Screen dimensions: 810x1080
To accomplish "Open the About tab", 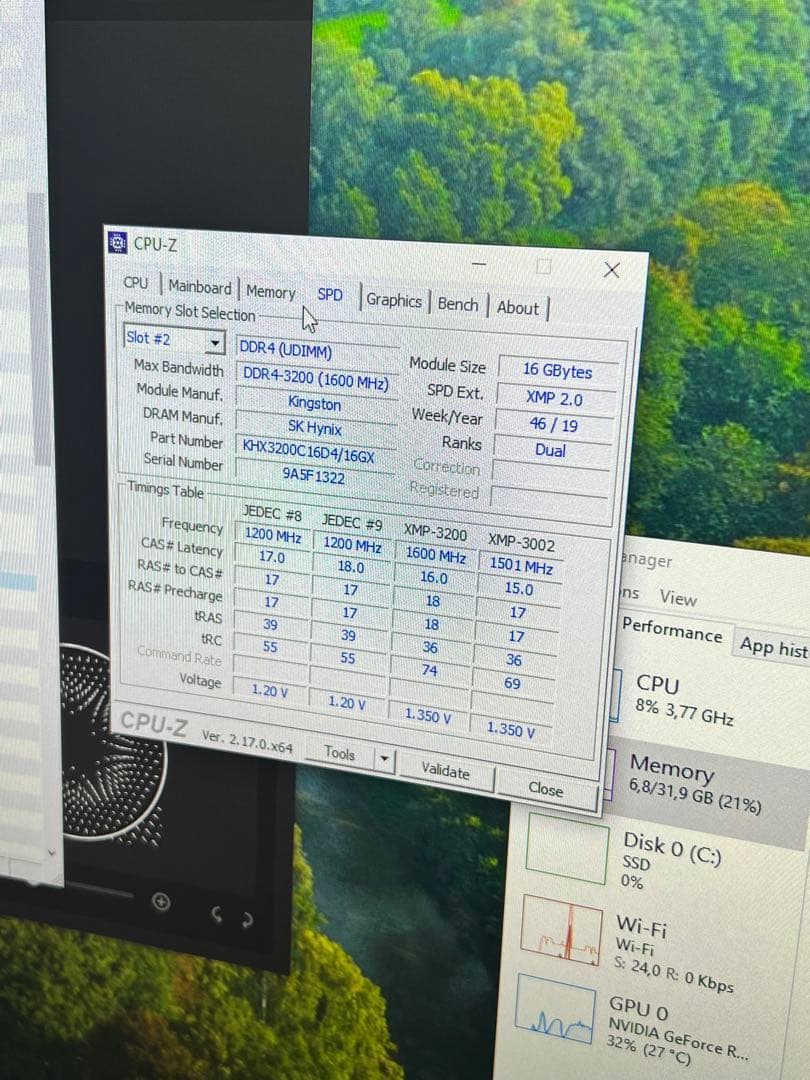I will point(518,308).
